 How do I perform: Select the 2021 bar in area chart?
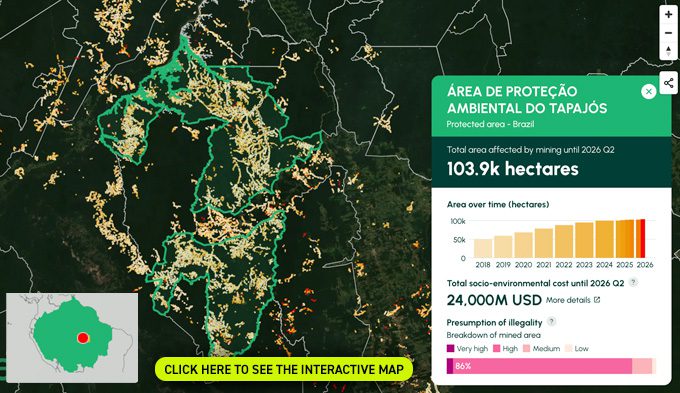544,243
